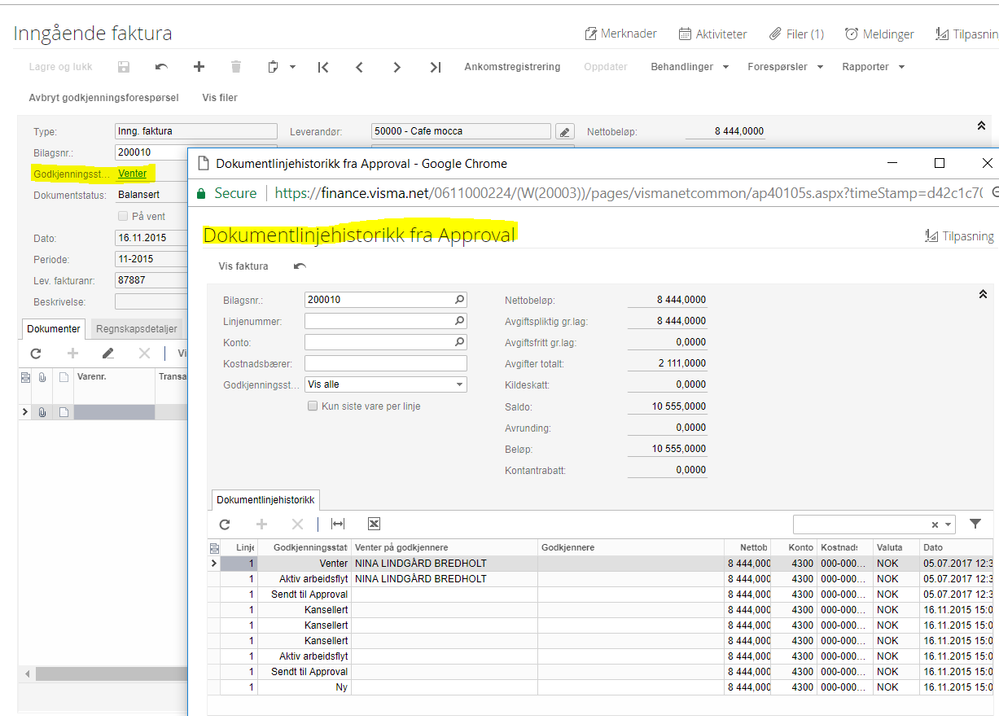This screenshot has width=999, height=716.
Task: Open Aktiviteter in the invoice header
Action: (712, 34)
